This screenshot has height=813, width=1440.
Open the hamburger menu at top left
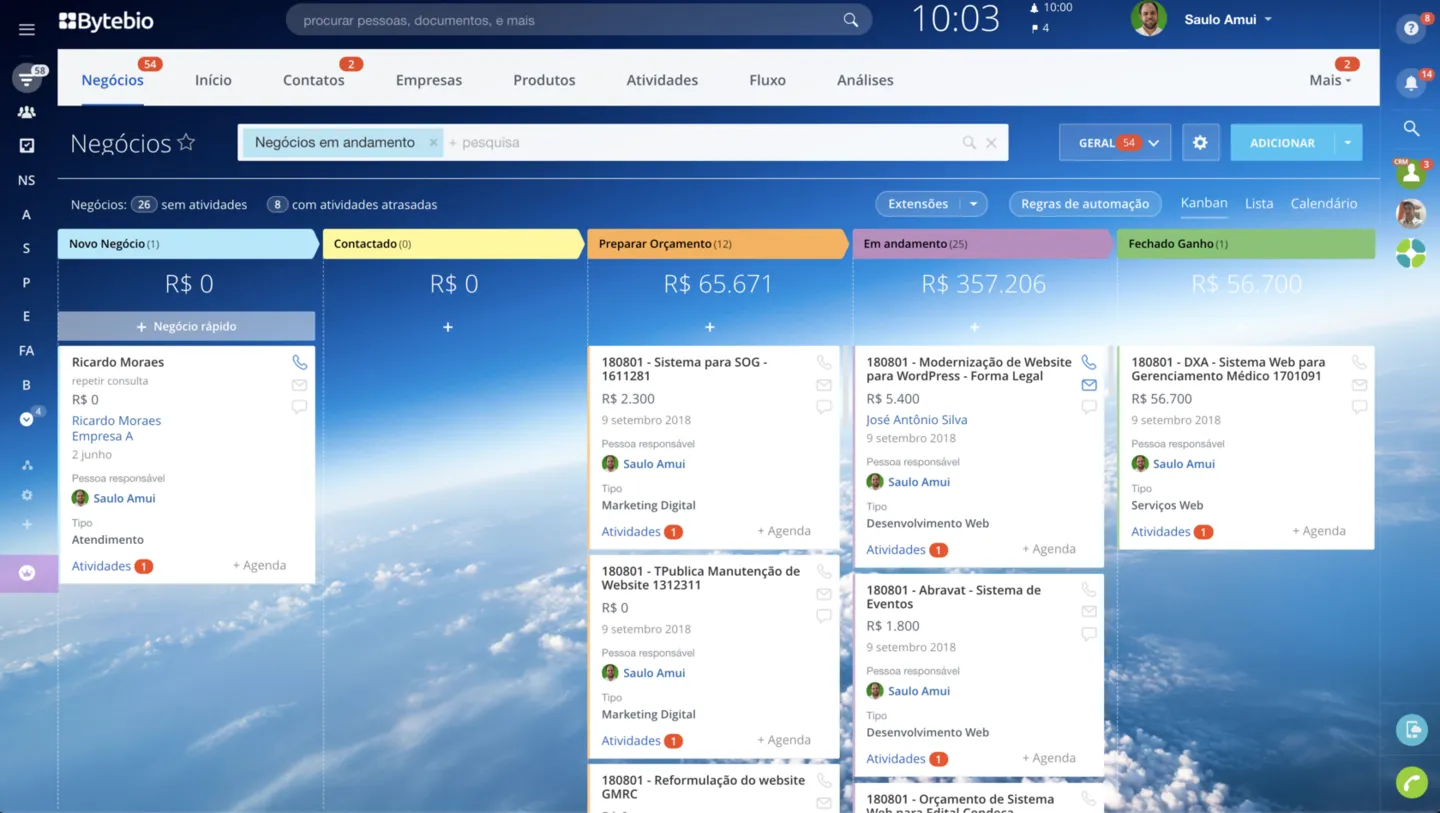tap(27, 29)
